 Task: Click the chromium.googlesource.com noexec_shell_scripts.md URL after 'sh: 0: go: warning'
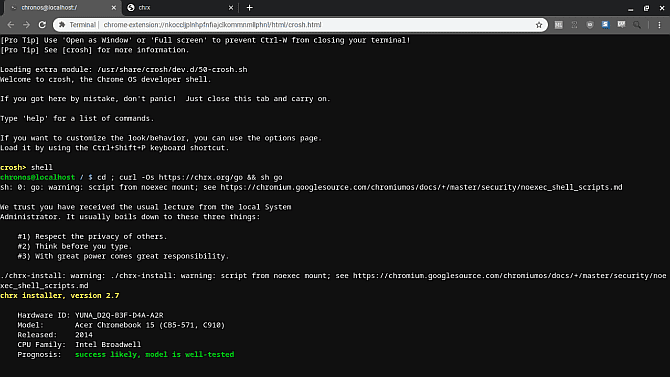click(421, 187)
